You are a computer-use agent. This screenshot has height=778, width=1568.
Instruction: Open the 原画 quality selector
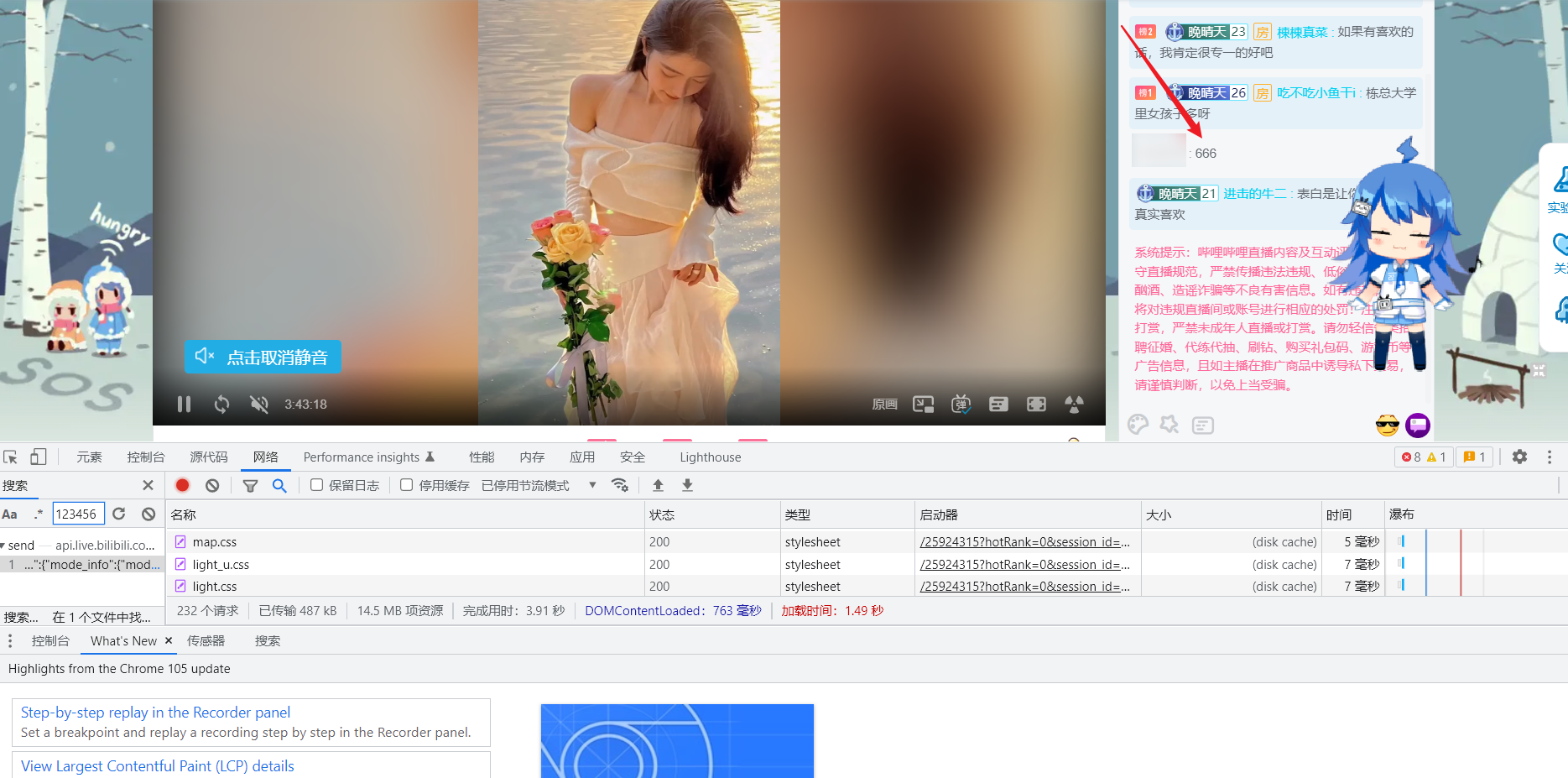coord(884,405)
